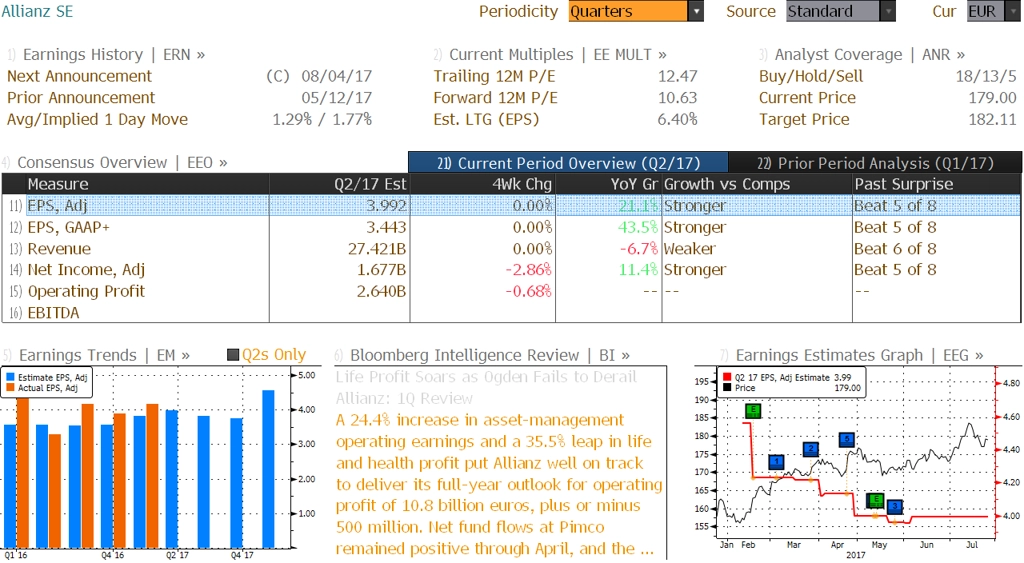Image resolution: width=1024 pixels, height=563 pixels.
Task: Click the red Q2 17 EPS estimate legend swatch
Action: [x=727, y=378]
